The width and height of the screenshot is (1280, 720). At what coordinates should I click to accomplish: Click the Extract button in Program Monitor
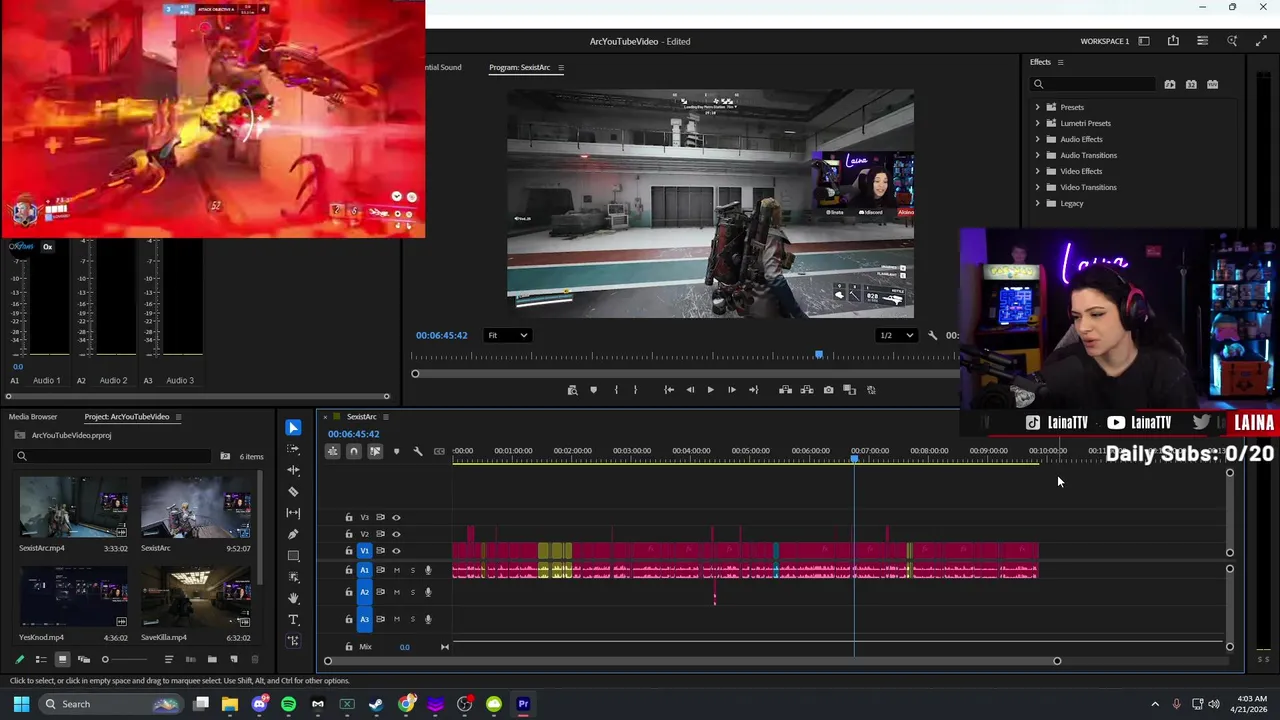[x=807, y=390]
